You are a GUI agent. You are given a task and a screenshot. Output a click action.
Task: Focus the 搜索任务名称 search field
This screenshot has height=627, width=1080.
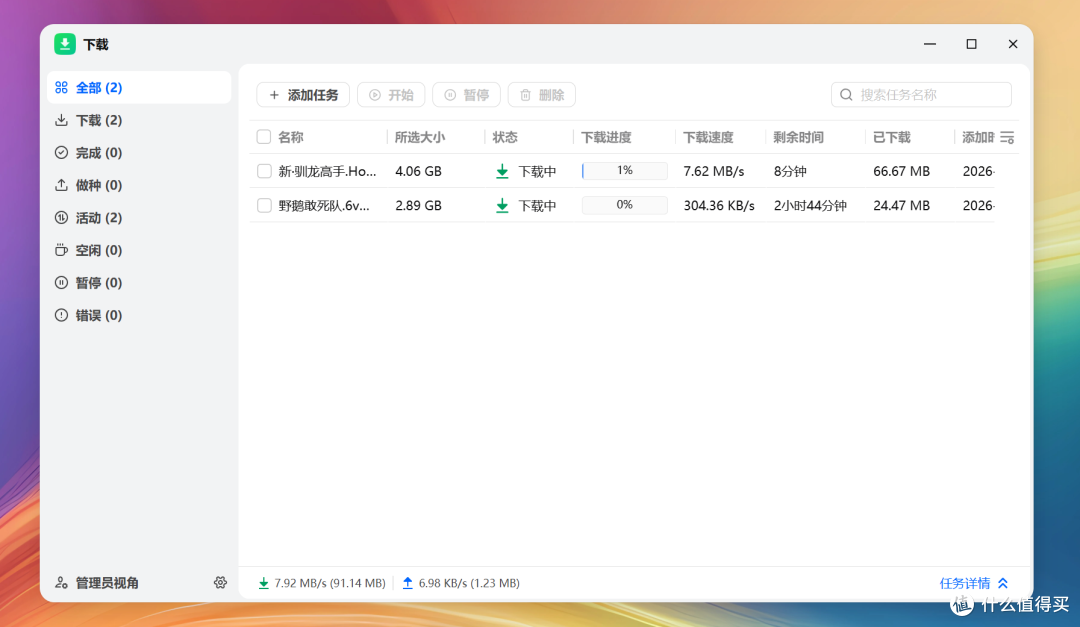[x=922, y=95]
